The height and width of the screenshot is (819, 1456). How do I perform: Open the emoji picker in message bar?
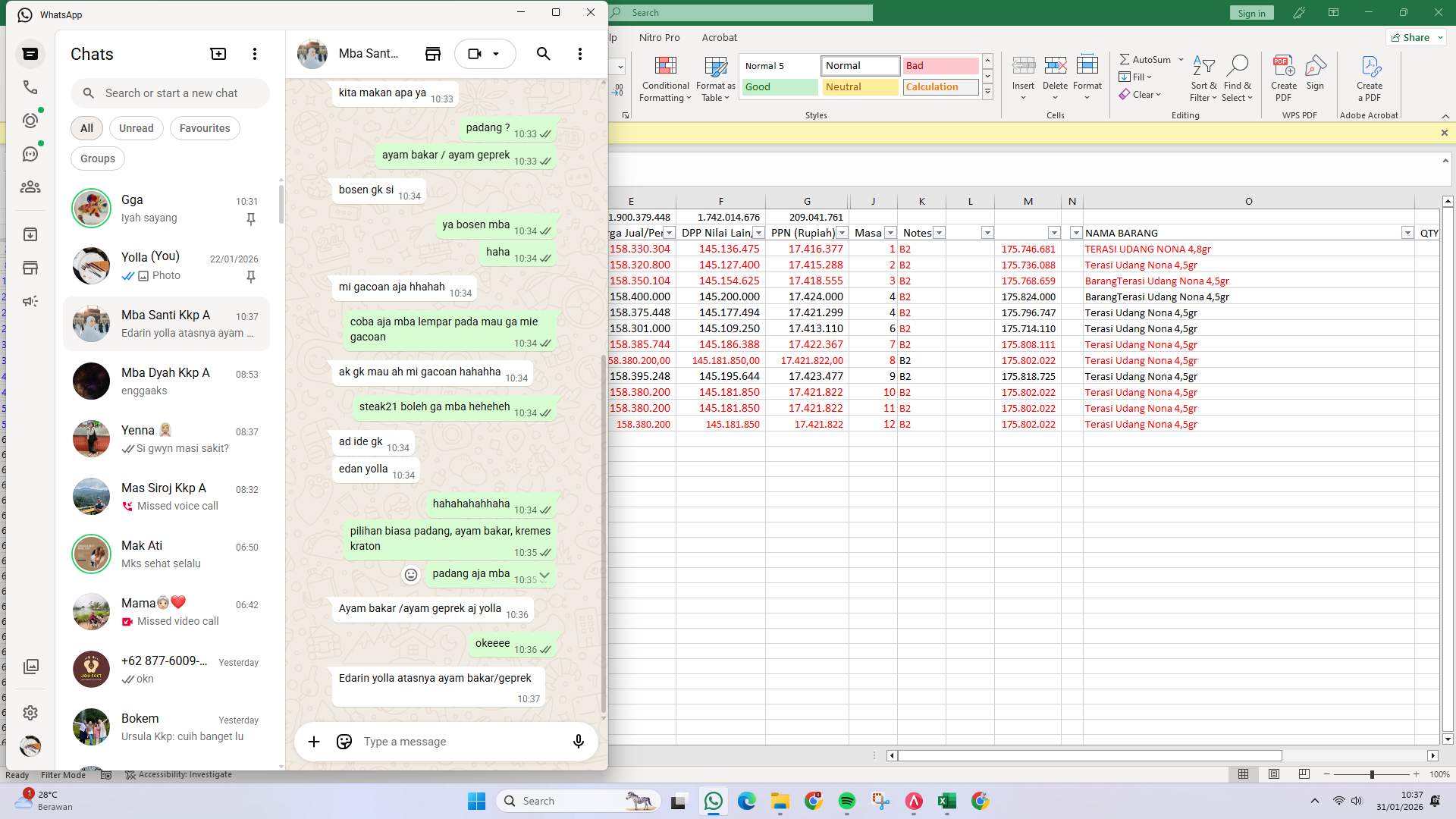coord(344,742)
